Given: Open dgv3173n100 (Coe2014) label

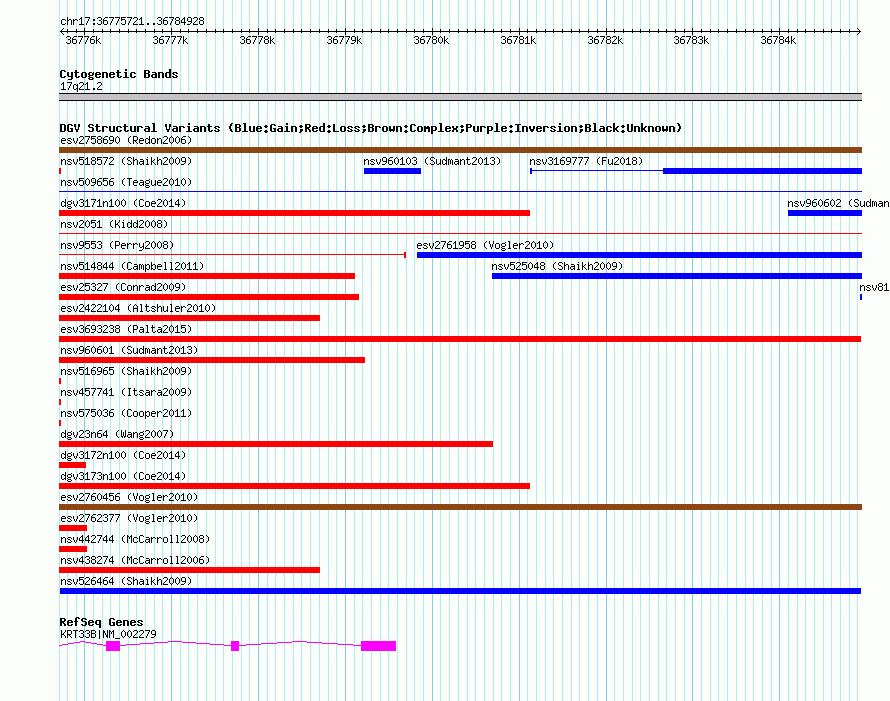Looking at the screenshot, I should tap(123, 476).
